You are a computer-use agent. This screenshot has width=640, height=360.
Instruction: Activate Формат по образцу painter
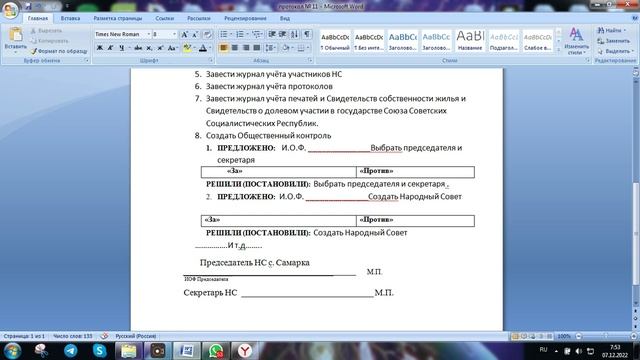point(59,51)
